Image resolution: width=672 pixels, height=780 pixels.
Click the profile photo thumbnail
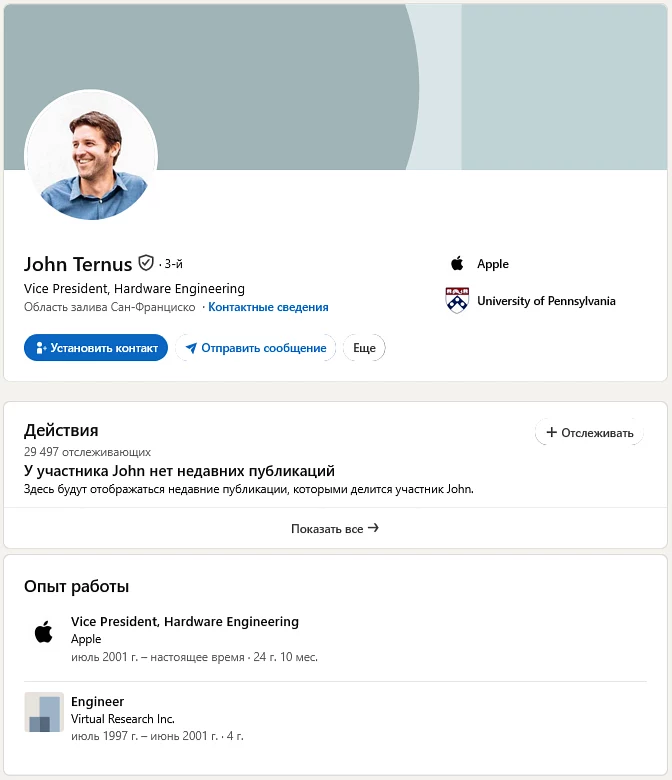pyautogui.click(x=91, y=156)
